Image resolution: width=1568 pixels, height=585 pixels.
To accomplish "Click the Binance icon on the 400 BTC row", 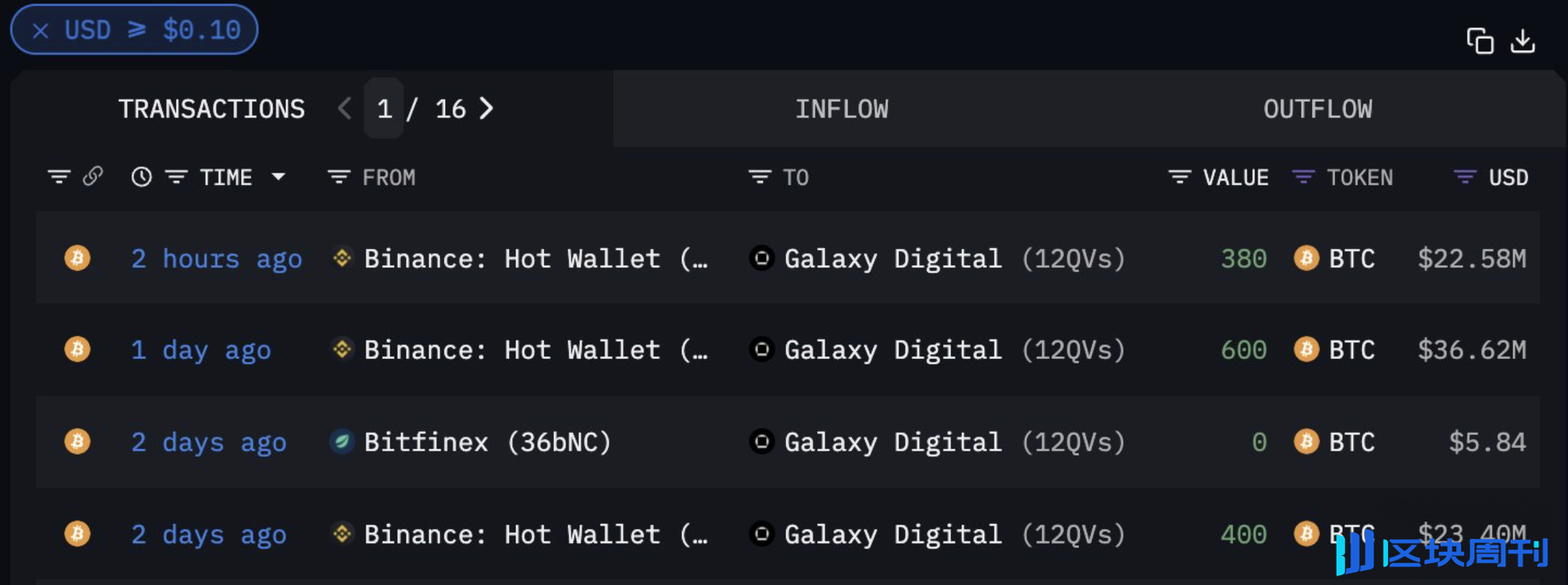I will (342, 534).
